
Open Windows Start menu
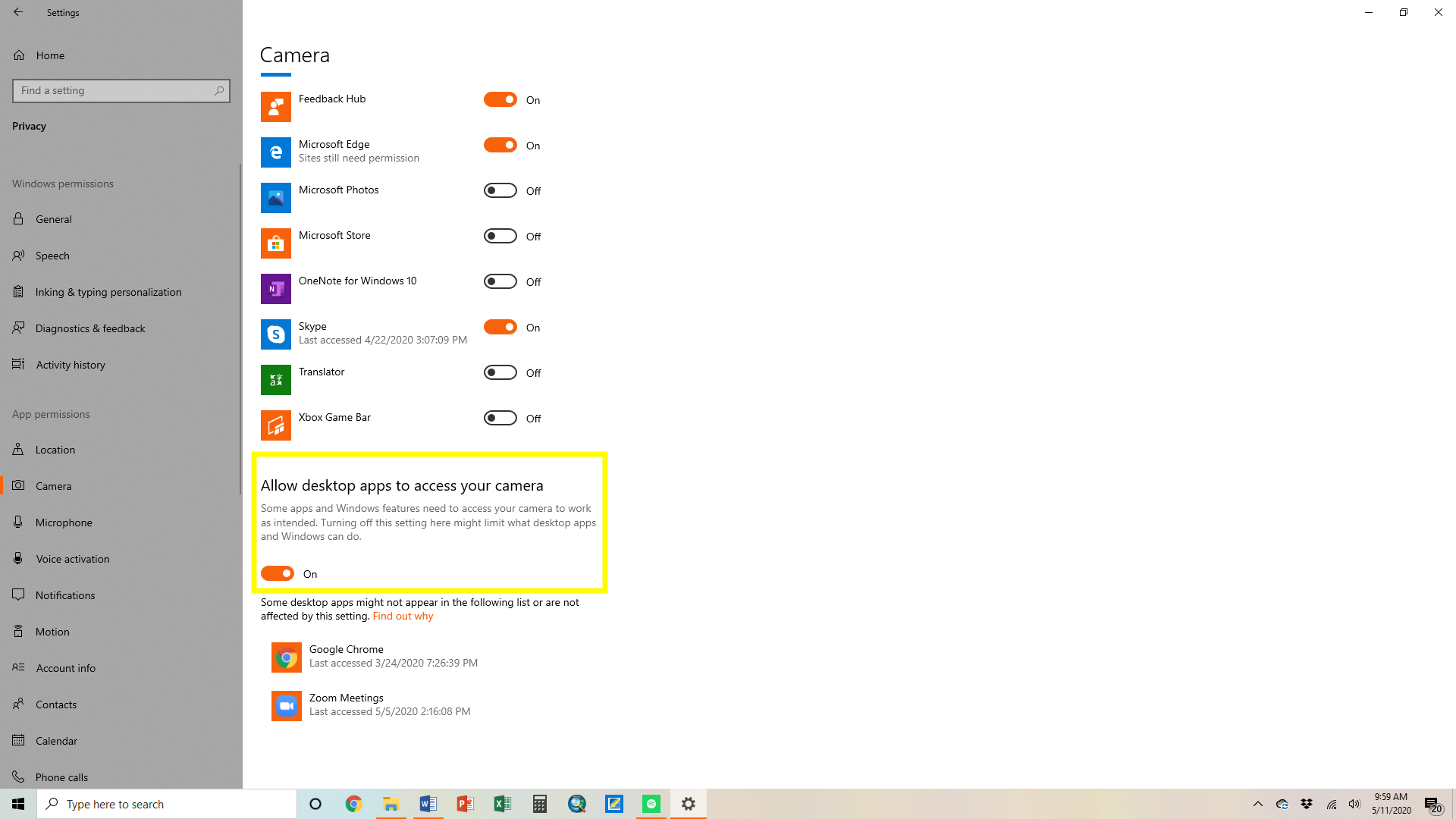point(18,804)
